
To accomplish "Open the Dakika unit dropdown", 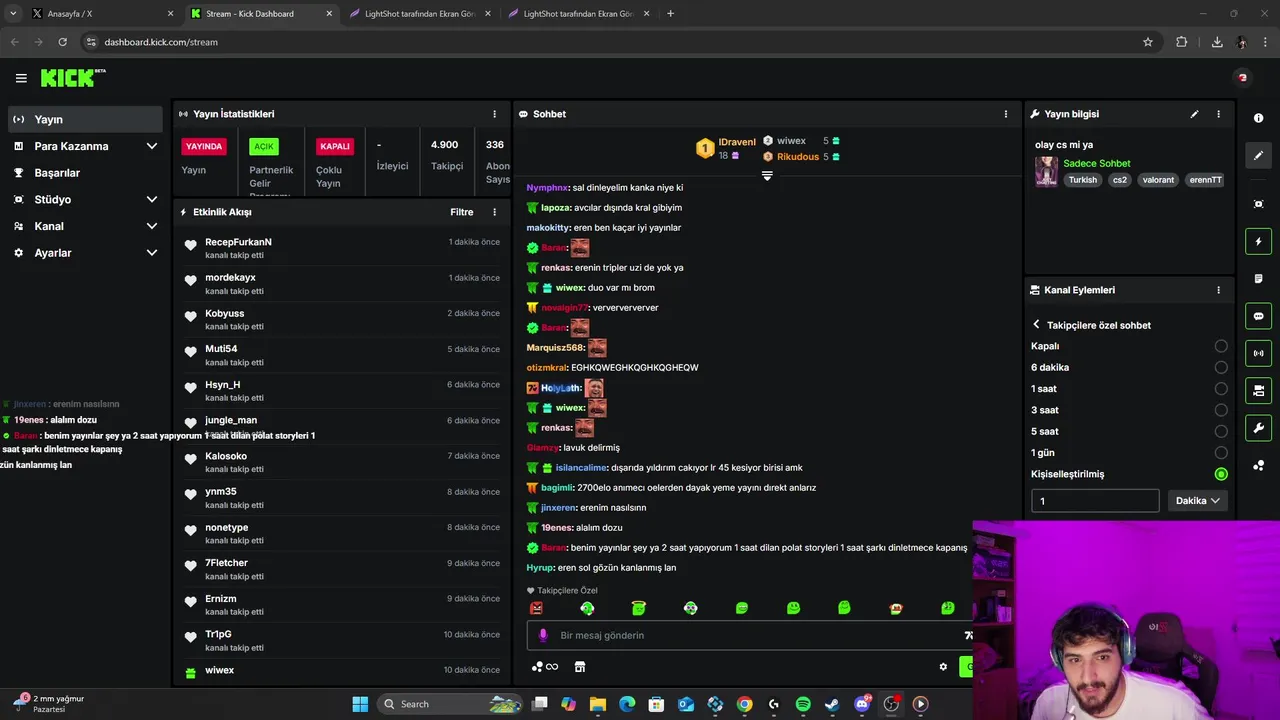I will [x=1197, y=501].
